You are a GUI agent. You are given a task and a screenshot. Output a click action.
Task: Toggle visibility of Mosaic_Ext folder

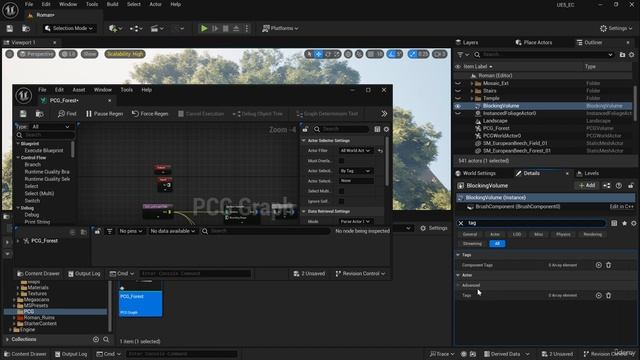[458, 83]
